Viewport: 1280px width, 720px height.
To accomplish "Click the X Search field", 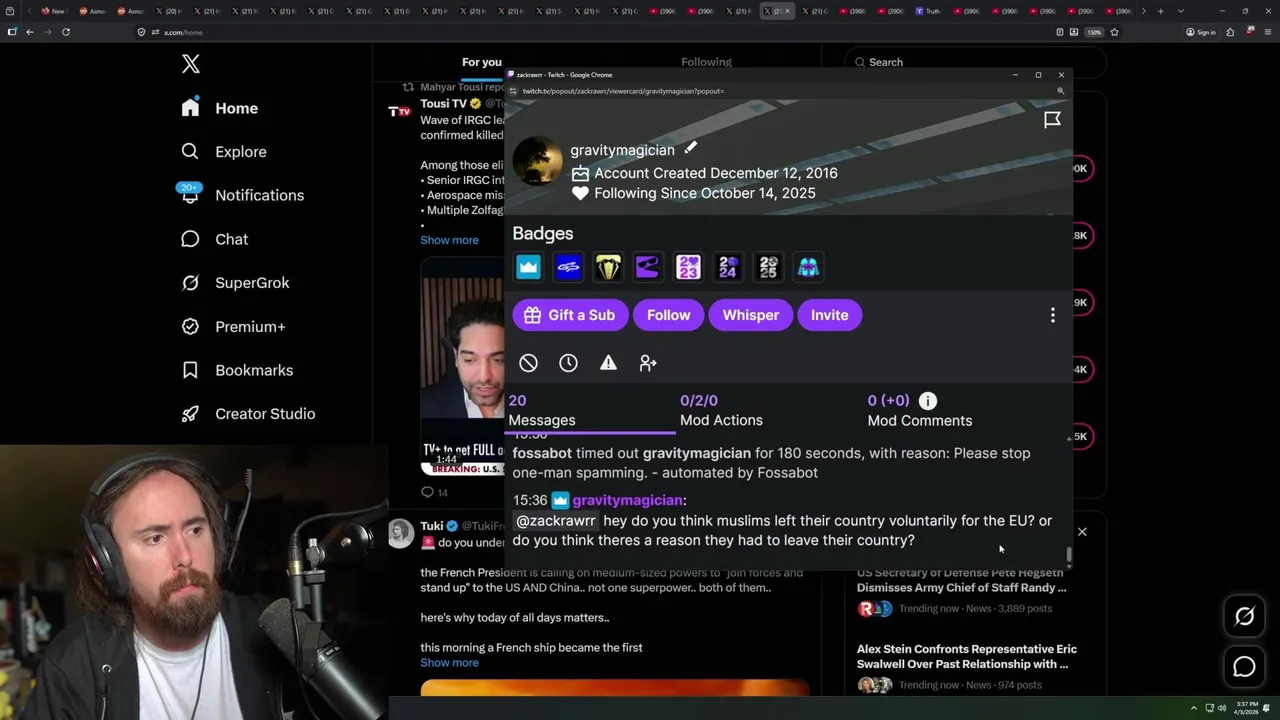I will point(975,62).
